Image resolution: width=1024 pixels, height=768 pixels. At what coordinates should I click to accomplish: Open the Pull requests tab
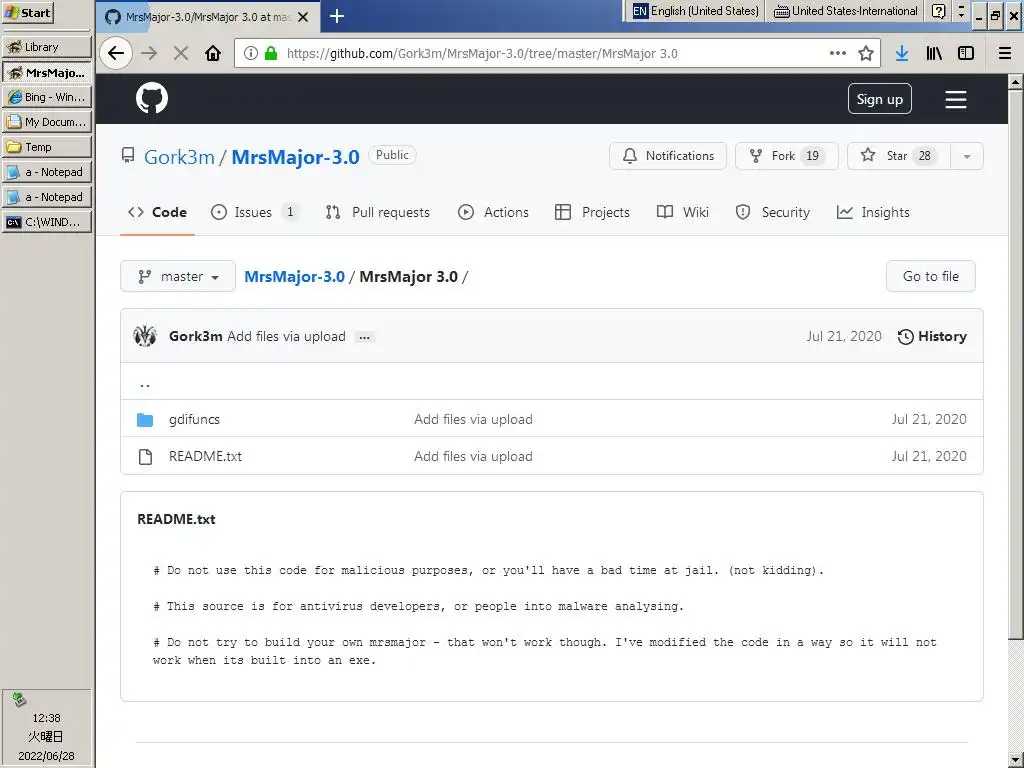pyautogui.click(x=377, y=212)
